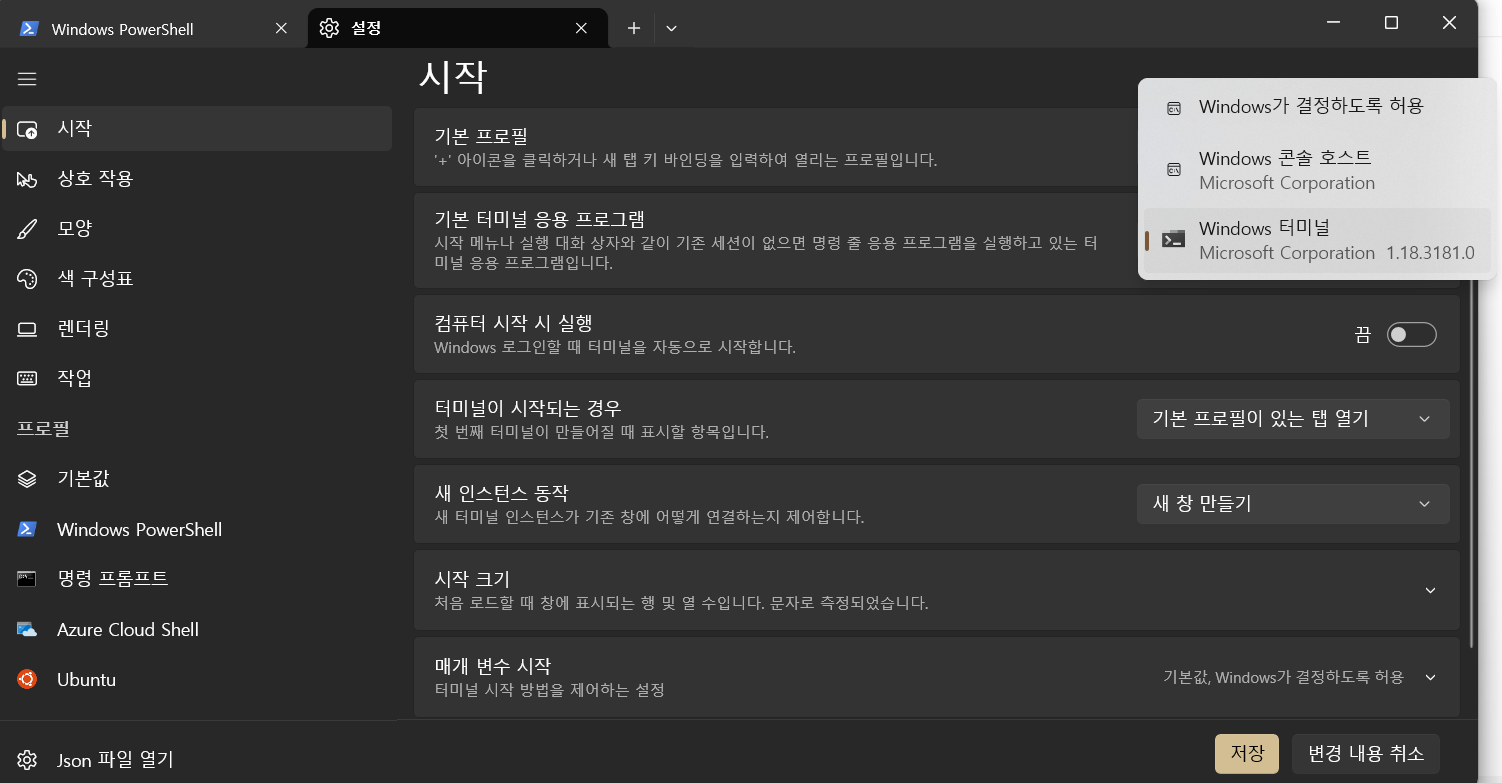1502x783 pixels.
Task: Switch to the 설정 tab
Action: coord(458,28)
